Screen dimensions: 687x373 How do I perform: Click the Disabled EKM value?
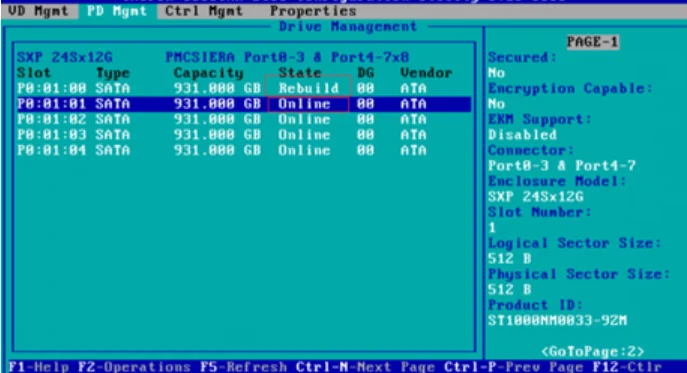point(522,135)
